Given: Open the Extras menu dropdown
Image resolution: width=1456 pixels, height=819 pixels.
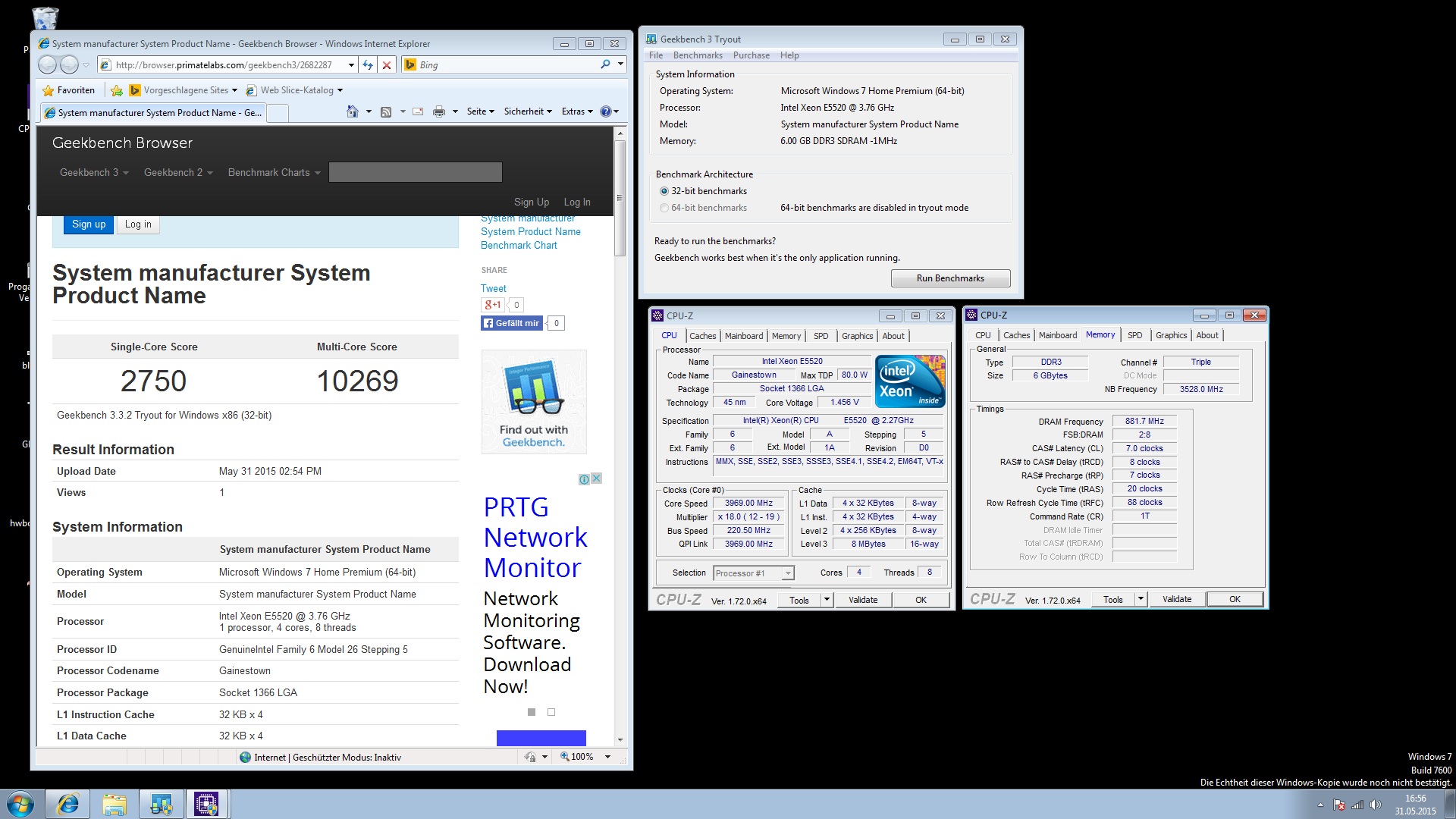Looking at the screenshot, I should pyautogui.click(x=577, y=111).
